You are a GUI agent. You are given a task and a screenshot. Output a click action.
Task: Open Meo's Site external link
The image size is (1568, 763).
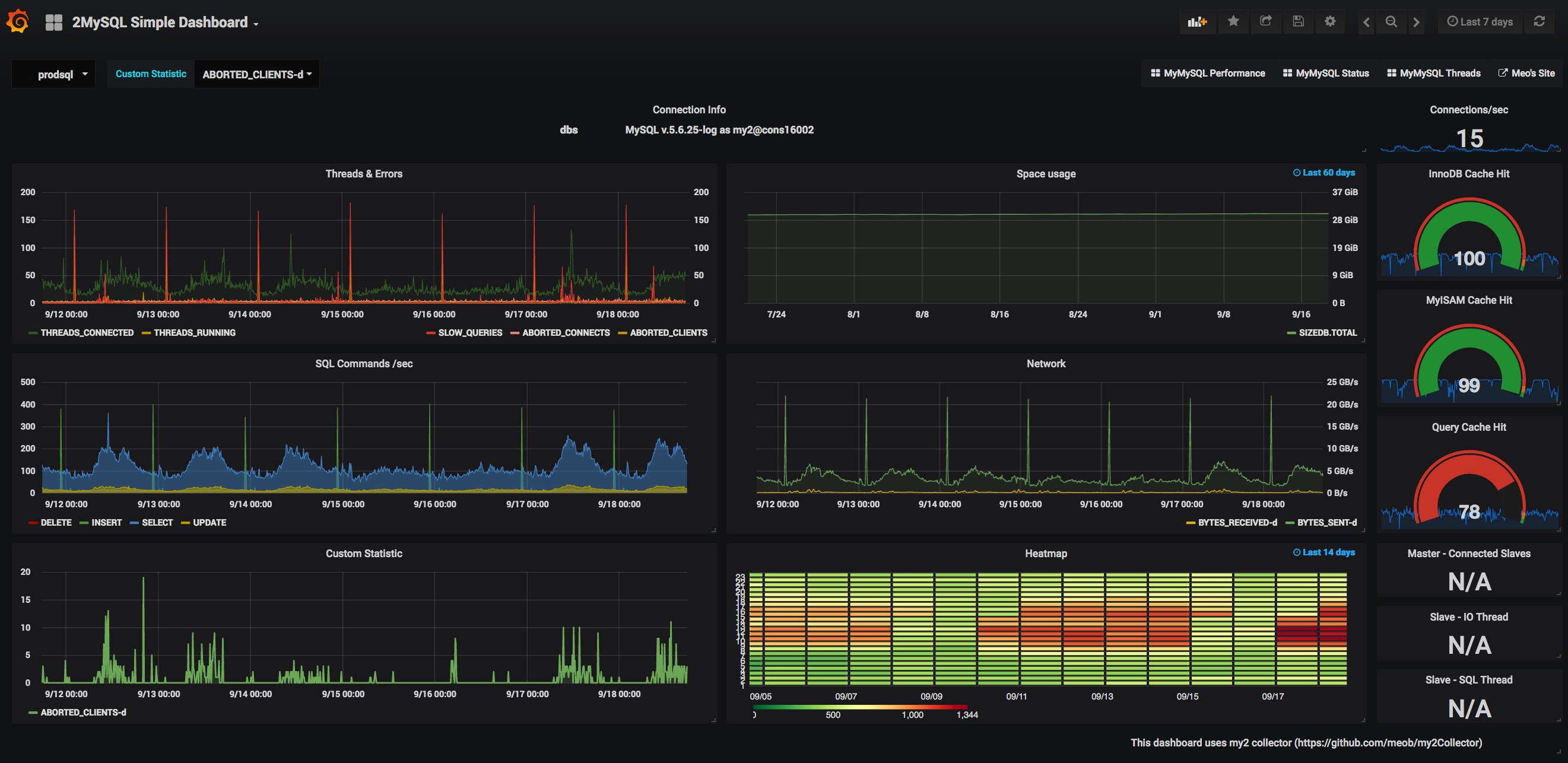[x=1526, y=73]
